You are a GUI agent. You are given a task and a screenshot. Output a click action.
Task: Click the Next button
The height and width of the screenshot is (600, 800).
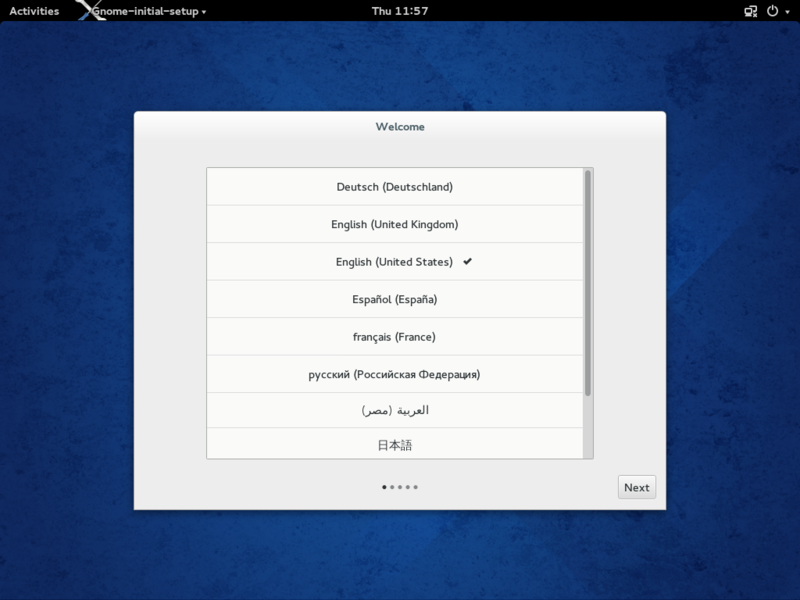tap(637, 487)
